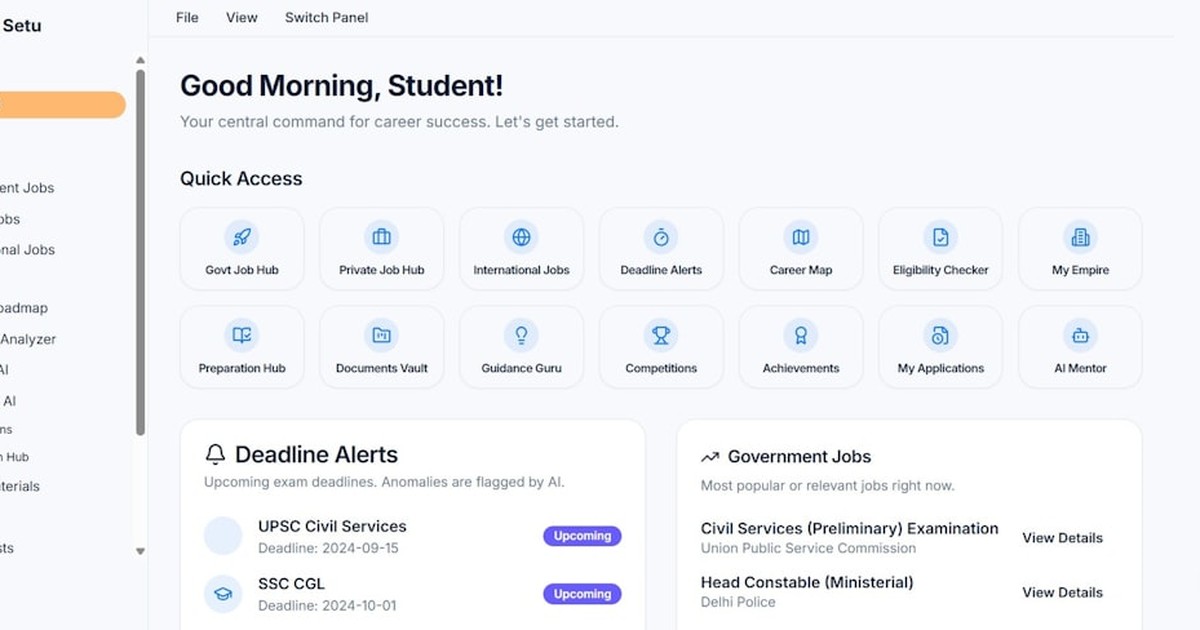View the Achievements ribbon icon

(x=801, y=335)
